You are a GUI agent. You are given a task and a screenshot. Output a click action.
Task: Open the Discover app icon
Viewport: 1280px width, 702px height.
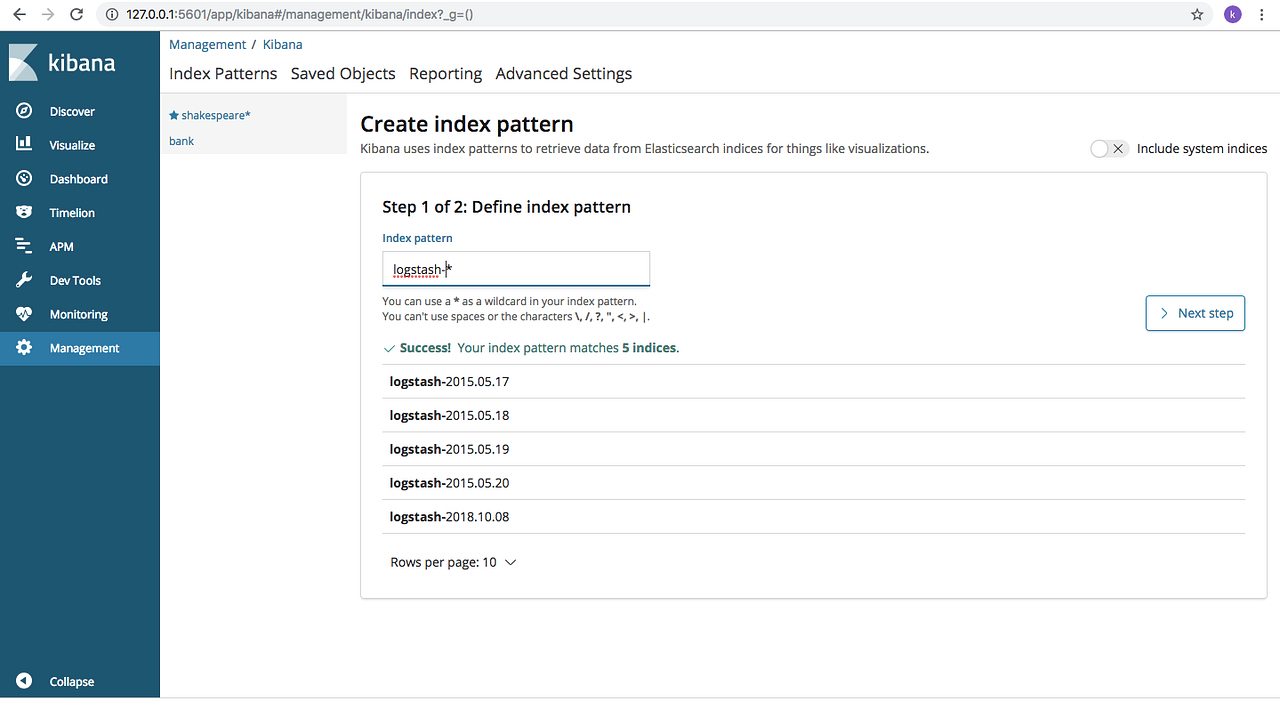click(25, 111)
